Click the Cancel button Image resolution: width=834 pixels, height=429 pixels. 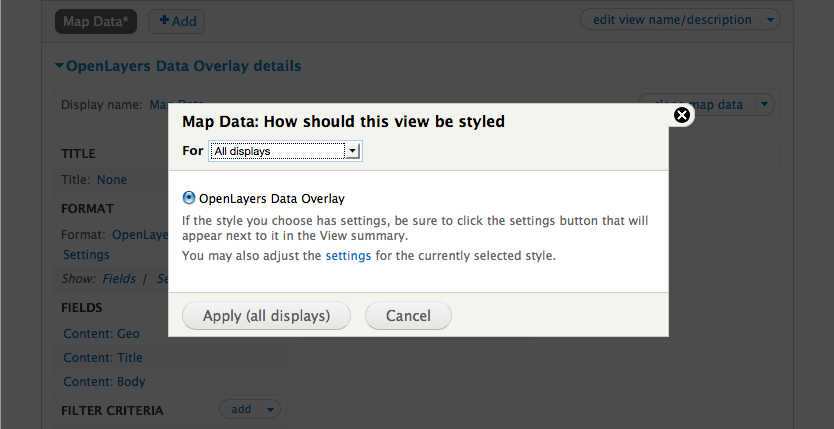(408, 315)
